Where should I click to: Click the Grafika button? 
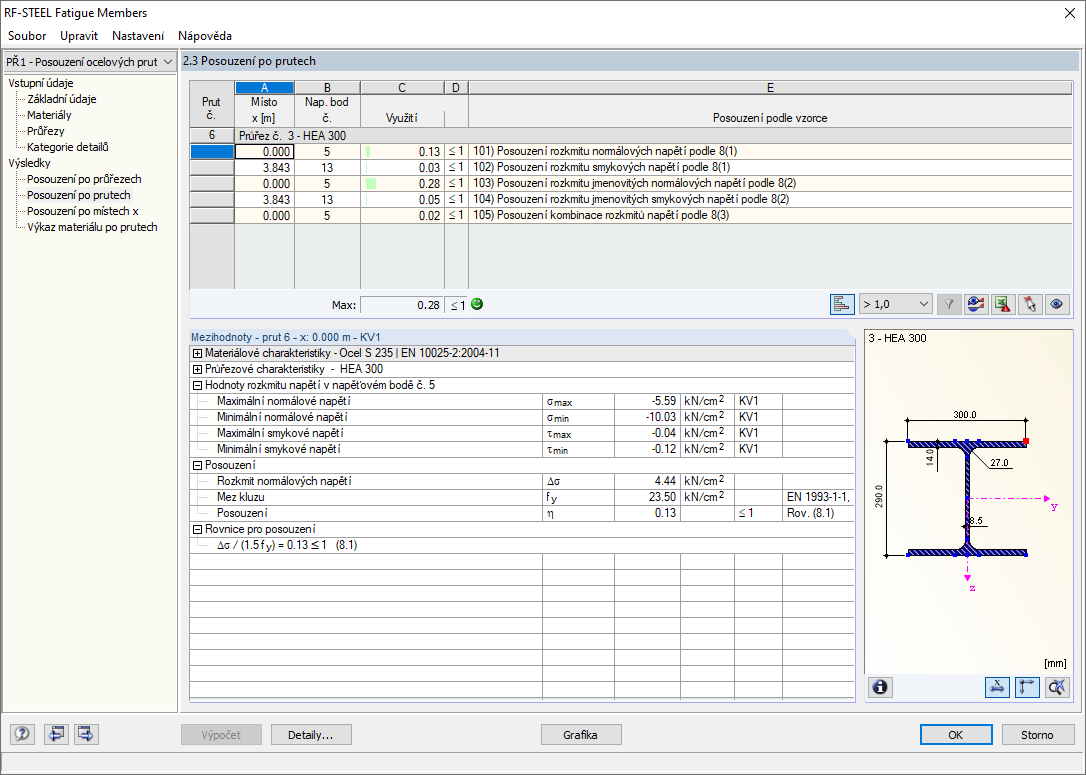click(580, 735)
